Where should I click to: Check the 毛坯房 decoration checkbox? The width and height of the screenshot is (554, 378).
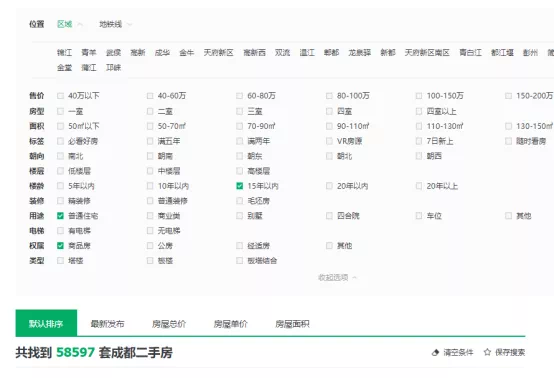(240, 201)
